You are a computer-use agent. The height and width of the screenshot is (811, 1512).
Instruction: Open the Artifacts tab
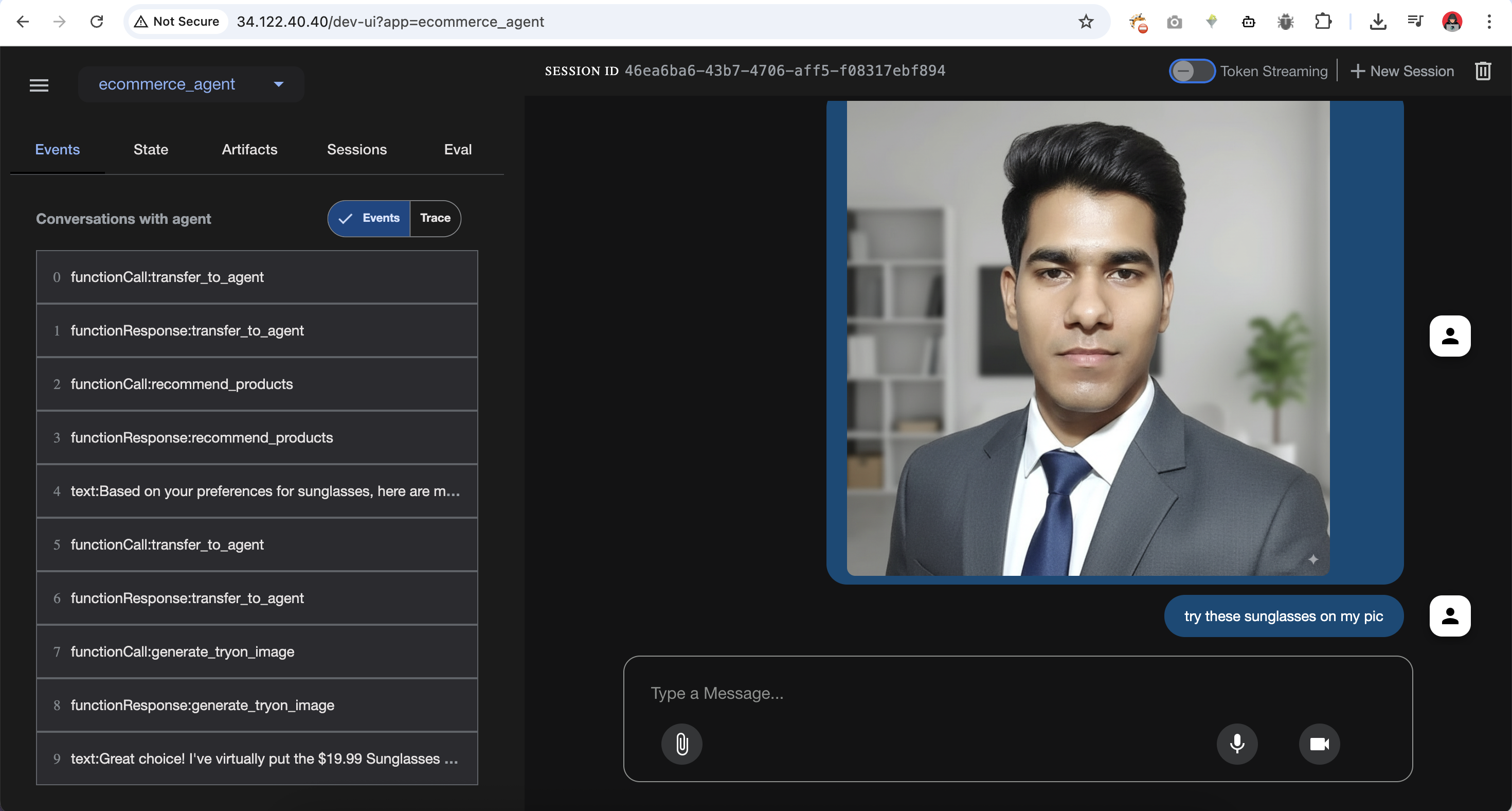[249, 150]
